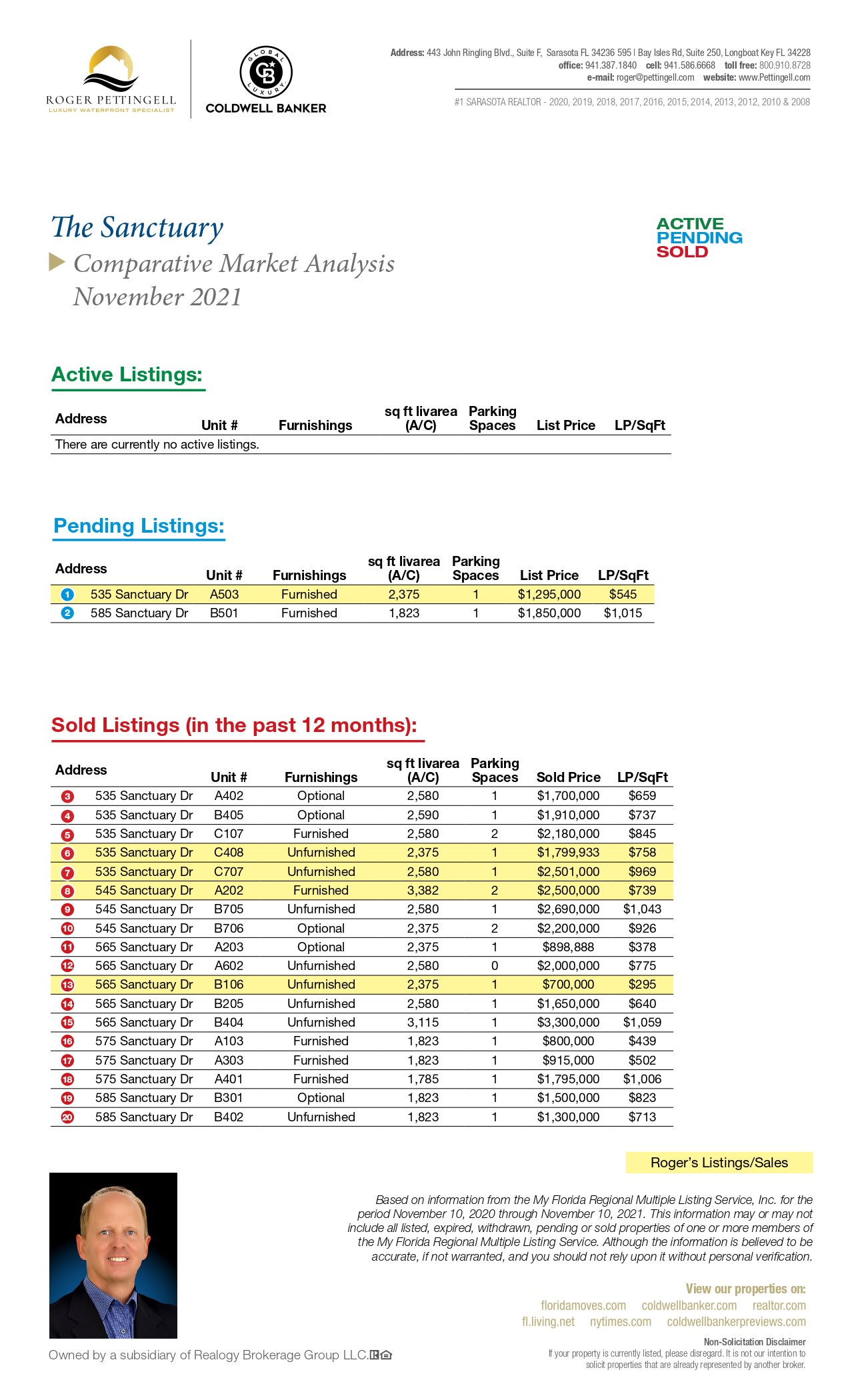This screenshot has width=850, height=1400.
Task: Click the red number 8 marker for A202
Action: (67, 891)
